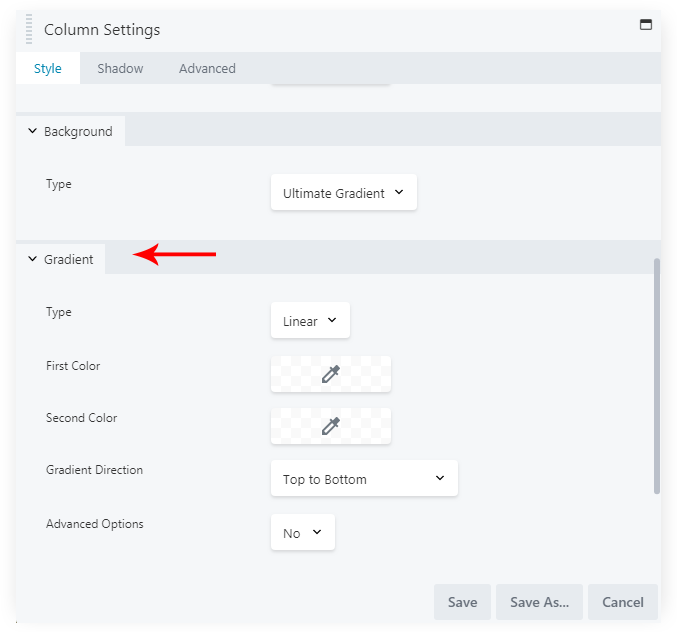Screen dimensions: 677x632
Task: Cancel the column settings changes
Action: pos(622,602)
